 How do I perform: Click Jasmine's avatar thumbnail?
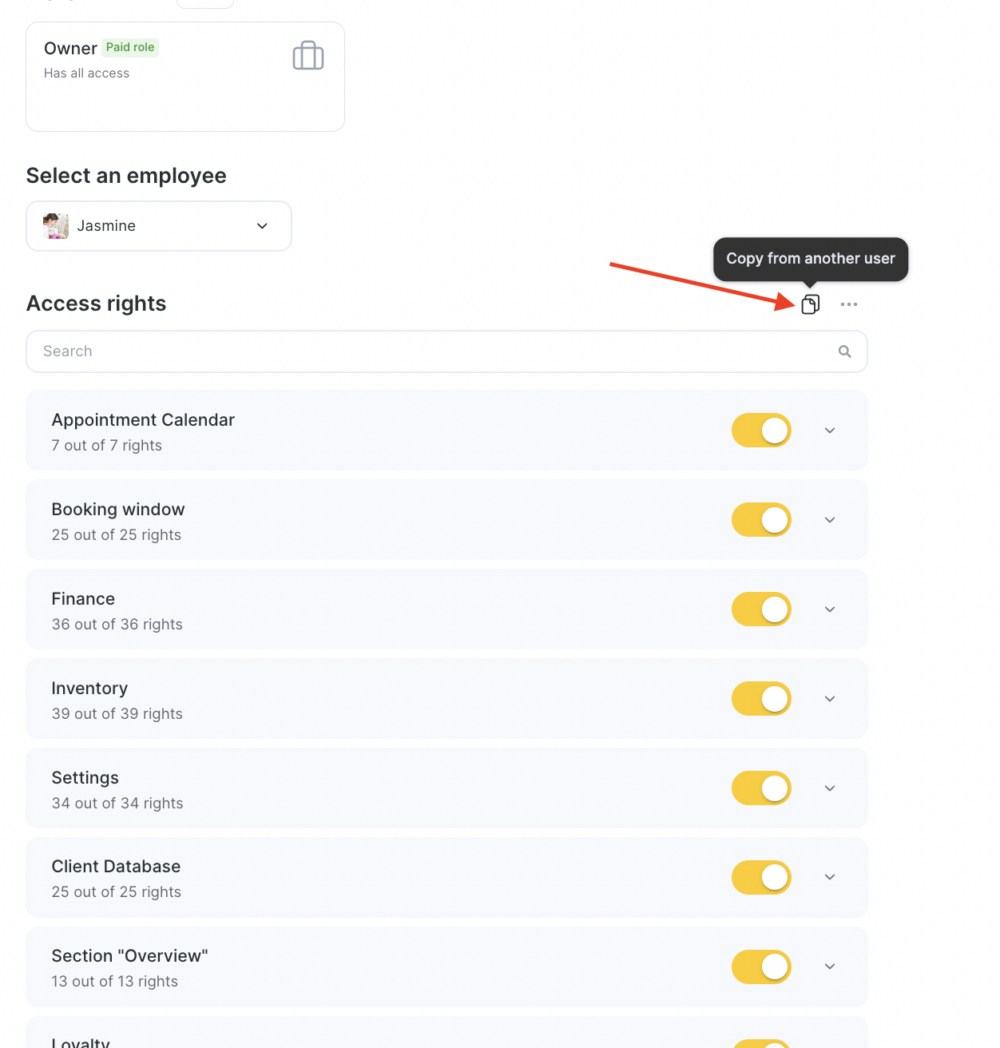coord(56,226)
